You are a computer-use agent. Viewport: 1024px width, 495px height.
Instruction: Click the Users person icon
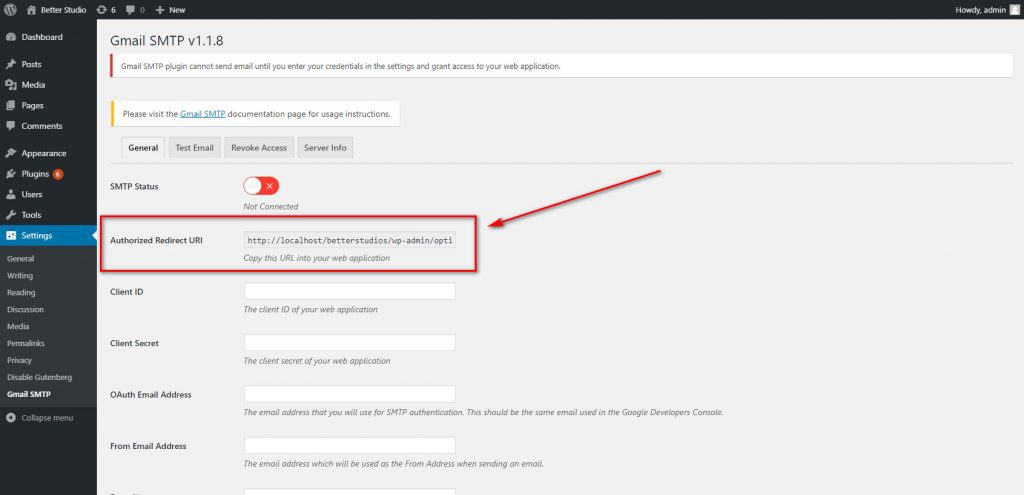pyautogui.click(x=10, y=195)
